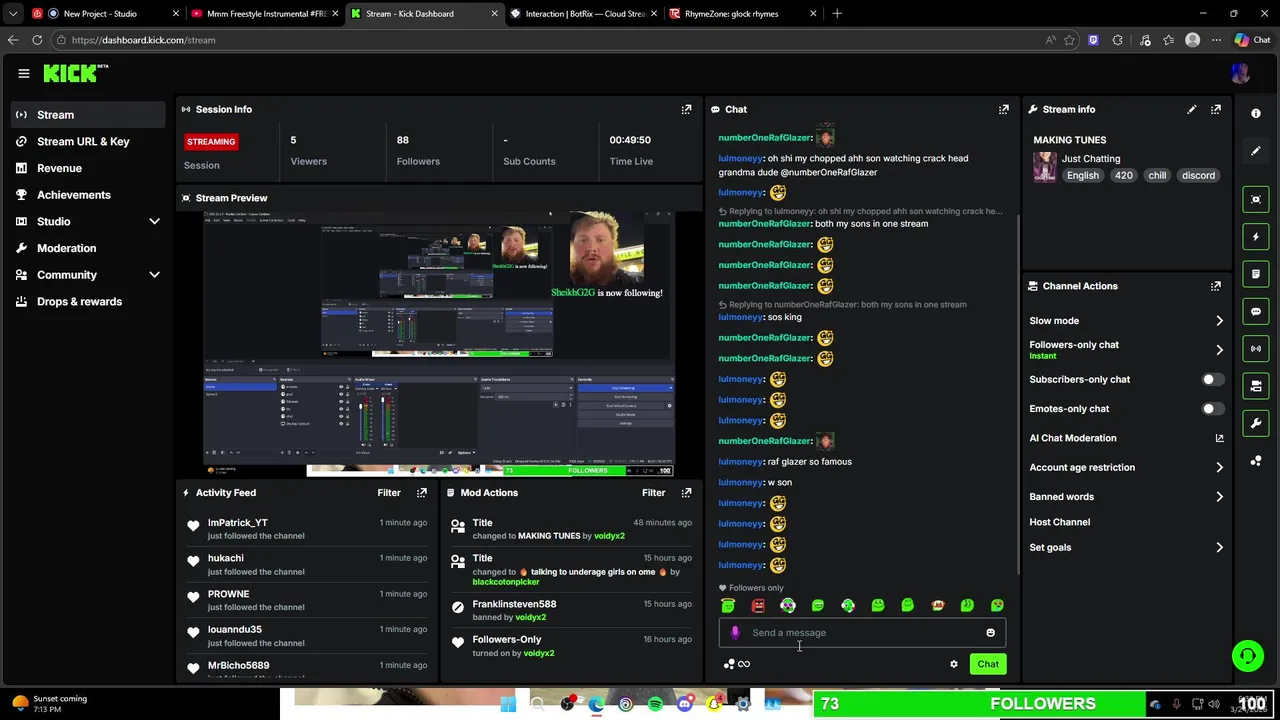Open the hamburger menu beside the Kick logo

[24, 73]
